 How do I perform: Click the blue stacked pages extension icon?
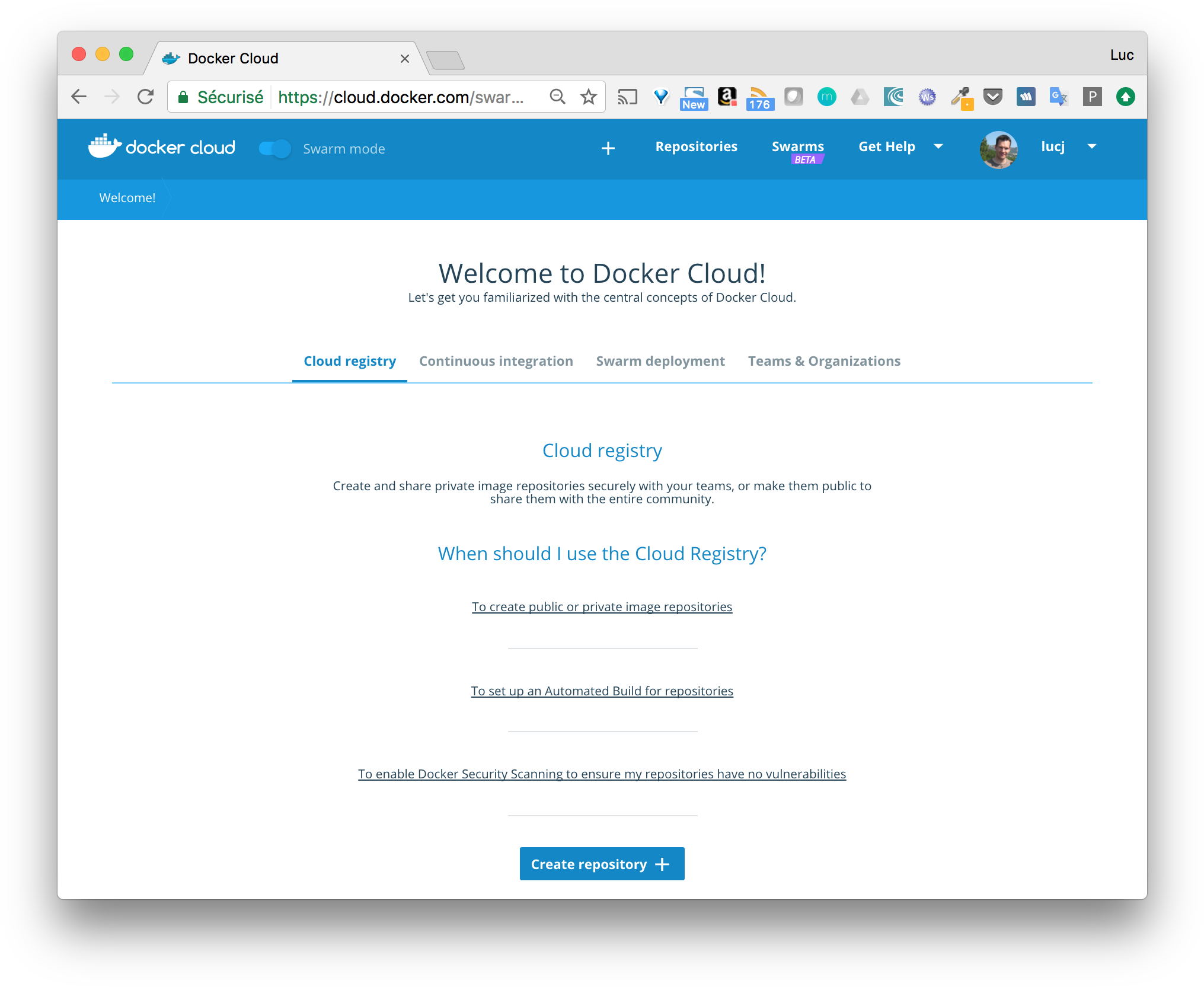[x=1026, y=97]
